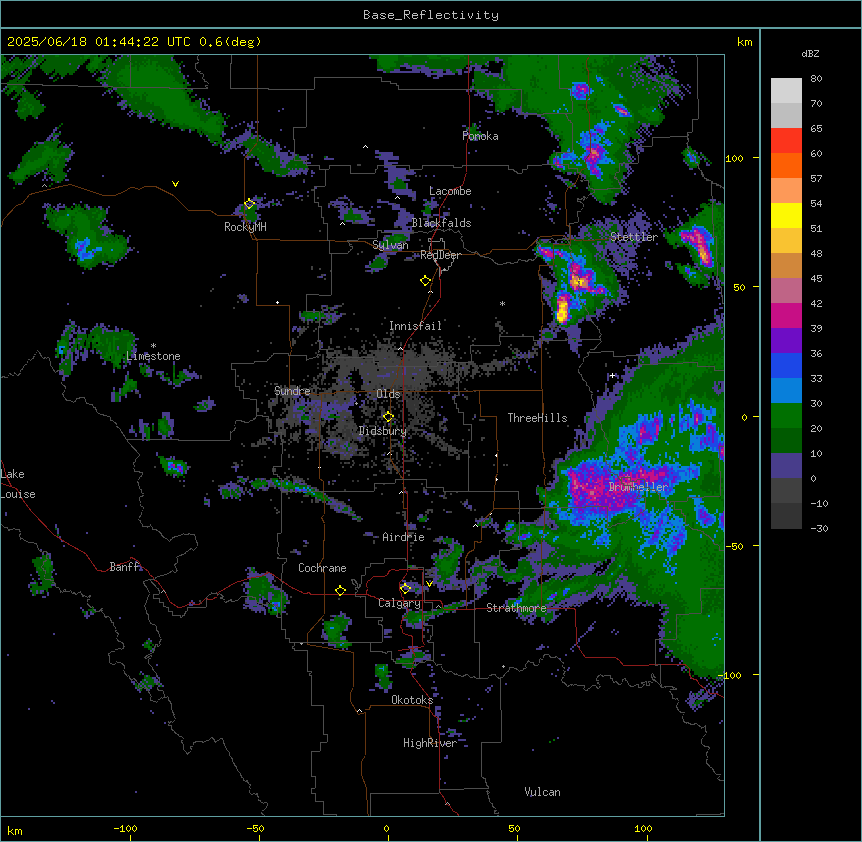This screenshot has height=842, width=862.
Task: Select the Stettler label
Action: [634, 236]
